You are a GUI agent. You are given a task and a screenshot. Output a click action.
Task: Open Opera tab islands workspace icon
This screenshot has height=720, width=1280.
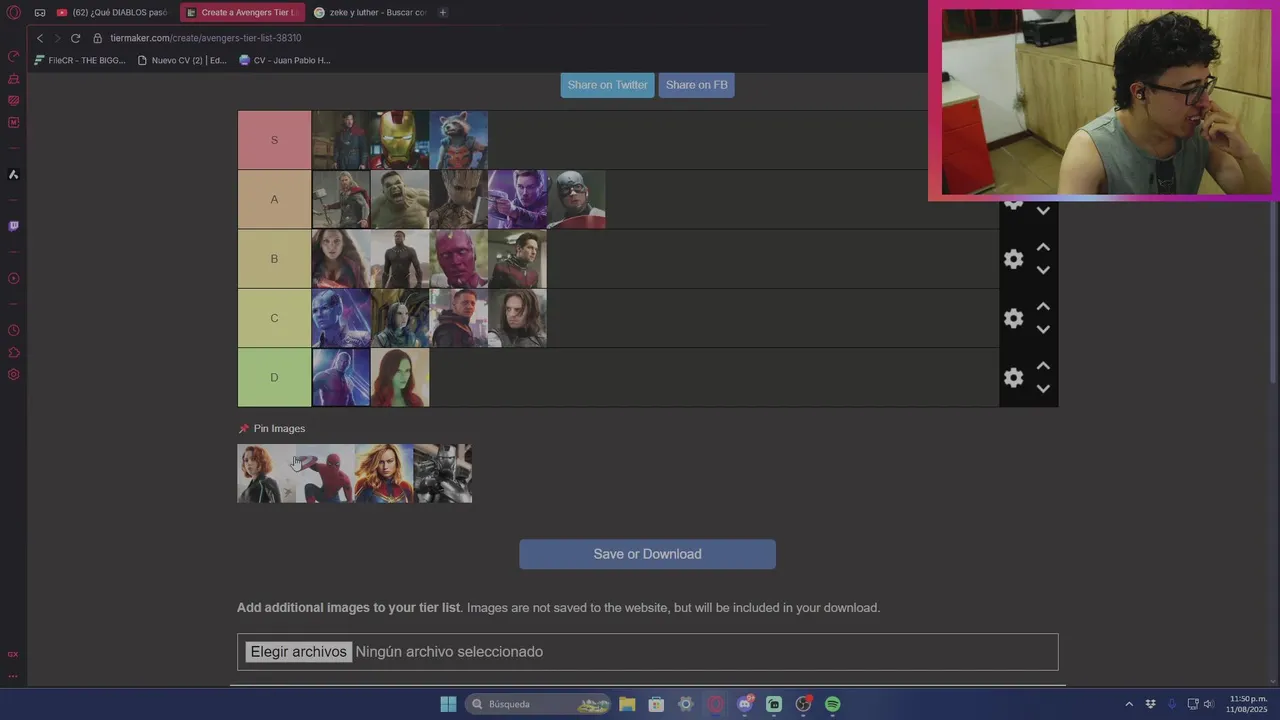click(39, 13)
